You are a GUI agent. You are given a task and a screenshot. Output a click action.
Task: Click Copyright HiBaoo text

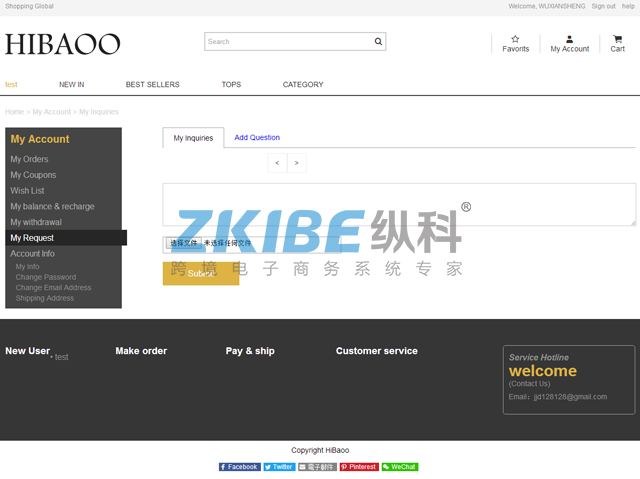tap(320, 450)
